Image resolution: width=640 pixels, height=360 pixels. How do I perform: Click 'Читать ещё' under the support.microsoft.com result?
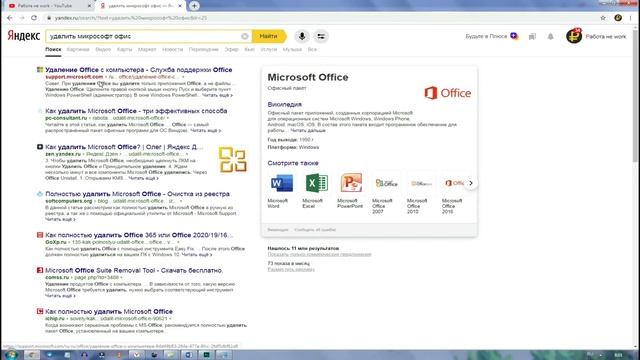[x=217, y=95]
